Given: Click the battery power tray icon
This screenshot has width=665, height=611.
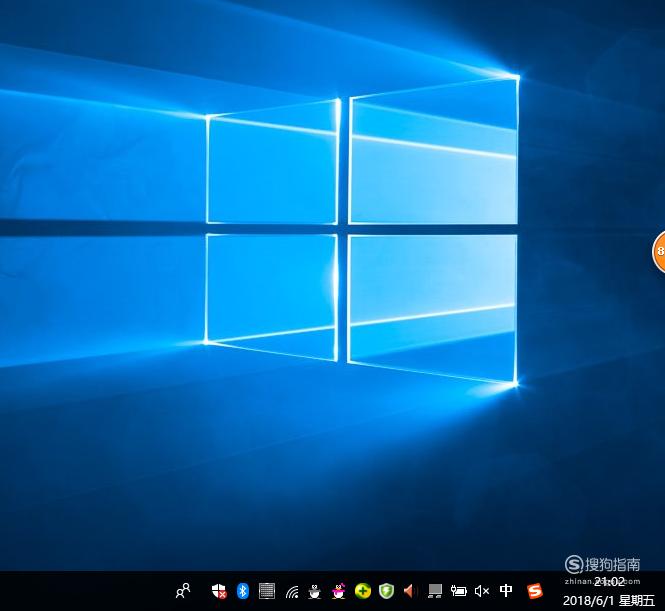Looking at the screenshot, I should tap(458, 590).
